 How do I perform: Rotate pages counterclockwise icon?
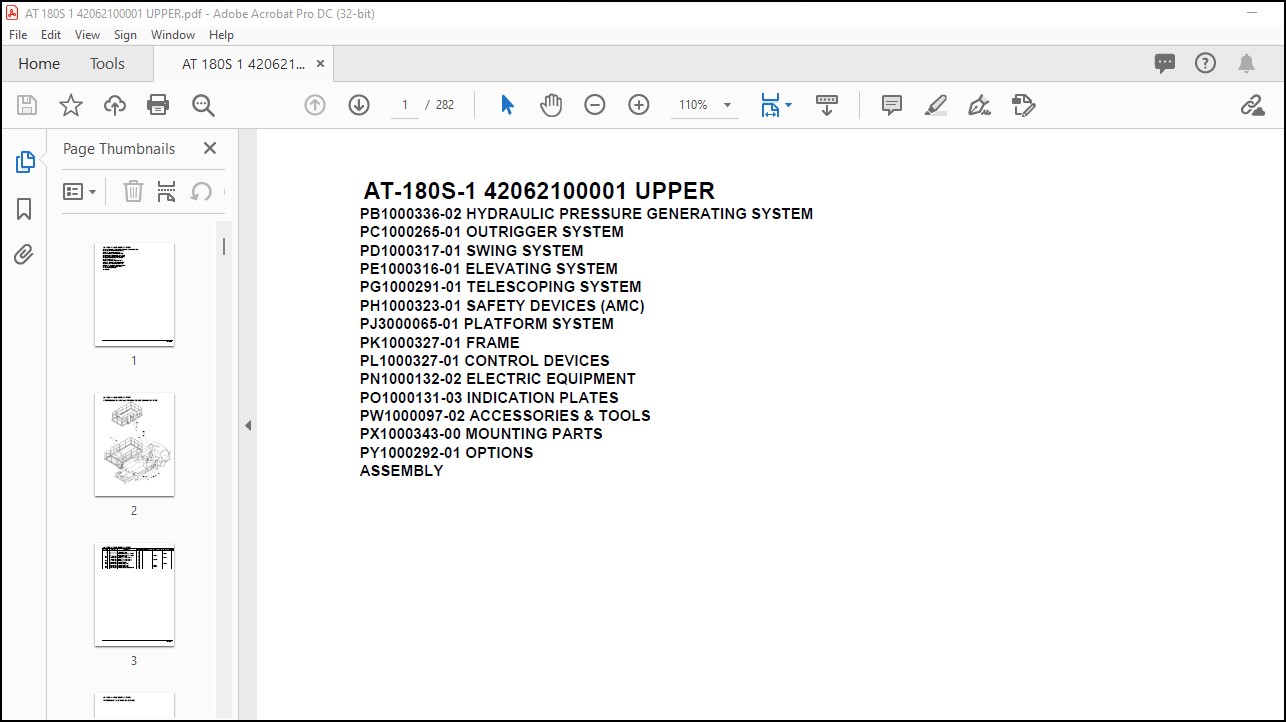(x=201, y=191)
